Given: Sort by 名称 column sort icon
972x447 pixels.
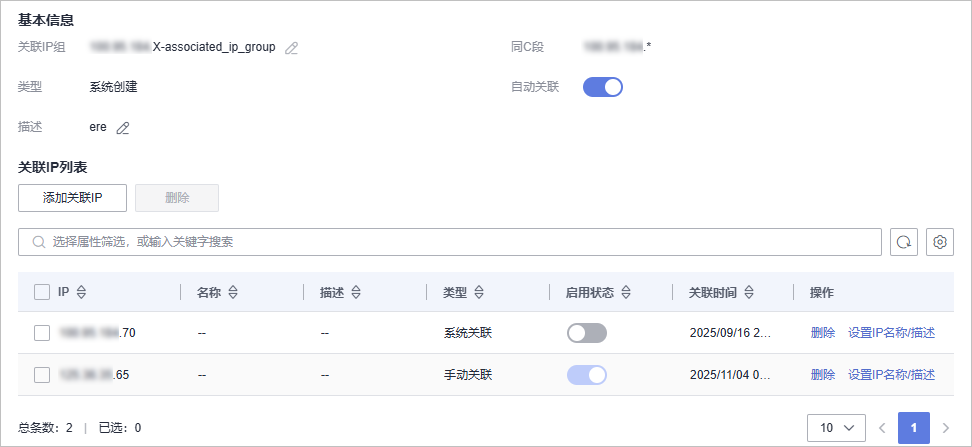Looking at the screenshot, I should [x=233, y=293].
